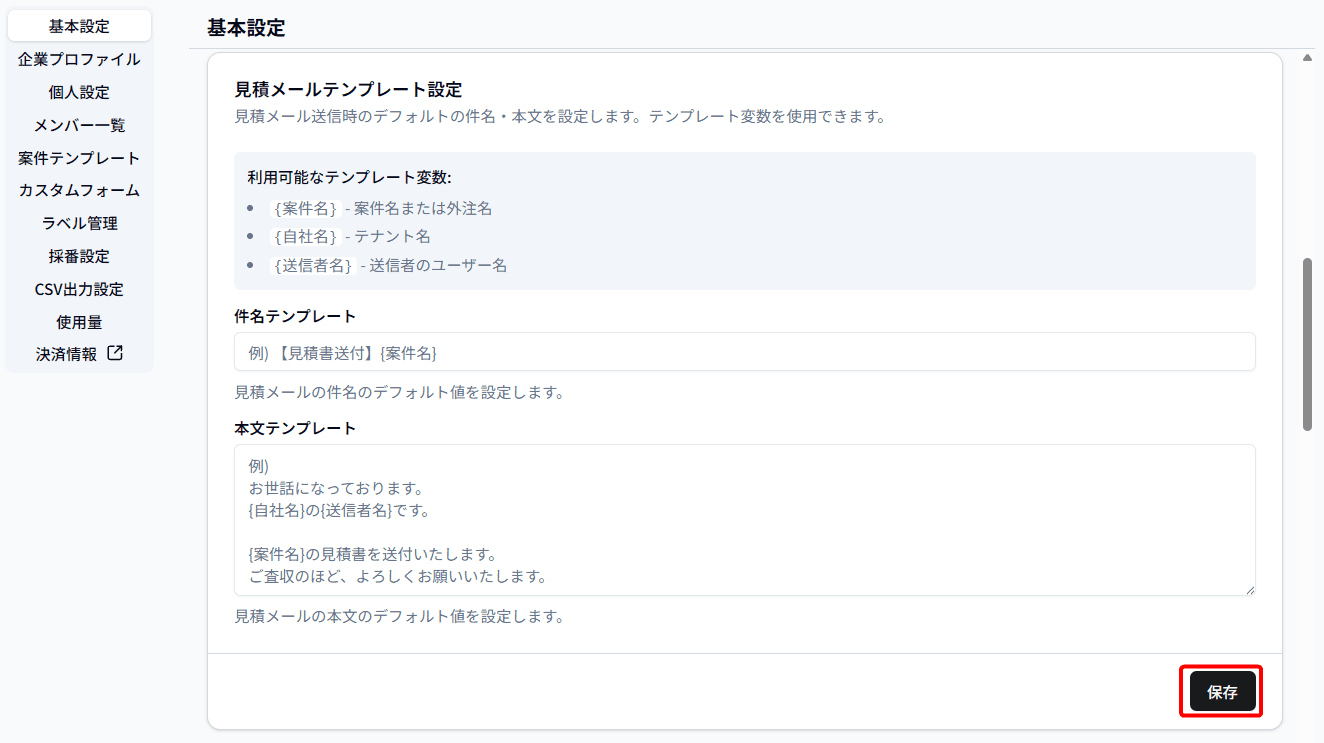Click the vertical scrollbar thumb
The height and width of the screenshot is (743, 1324).
pos(1307,344)
